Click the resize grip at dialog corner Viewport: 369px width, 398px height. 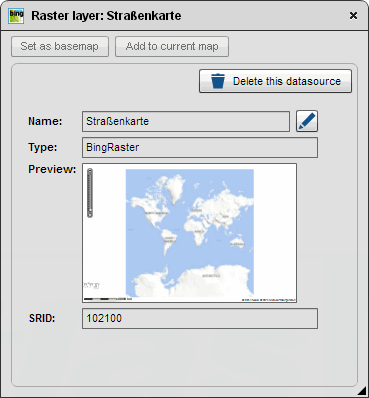[x=363, y=392]
